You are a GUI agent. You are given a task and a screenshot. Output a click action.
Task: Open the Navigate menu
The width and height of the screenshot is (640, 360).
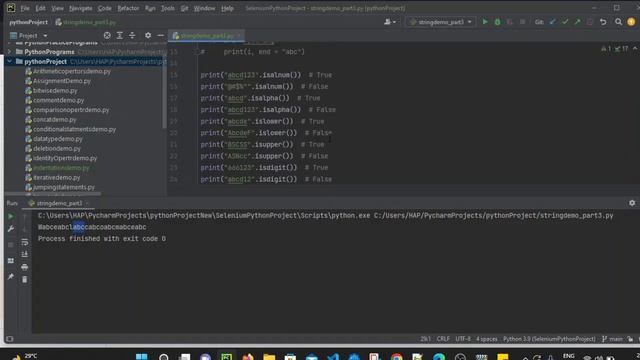click(80, 8)
